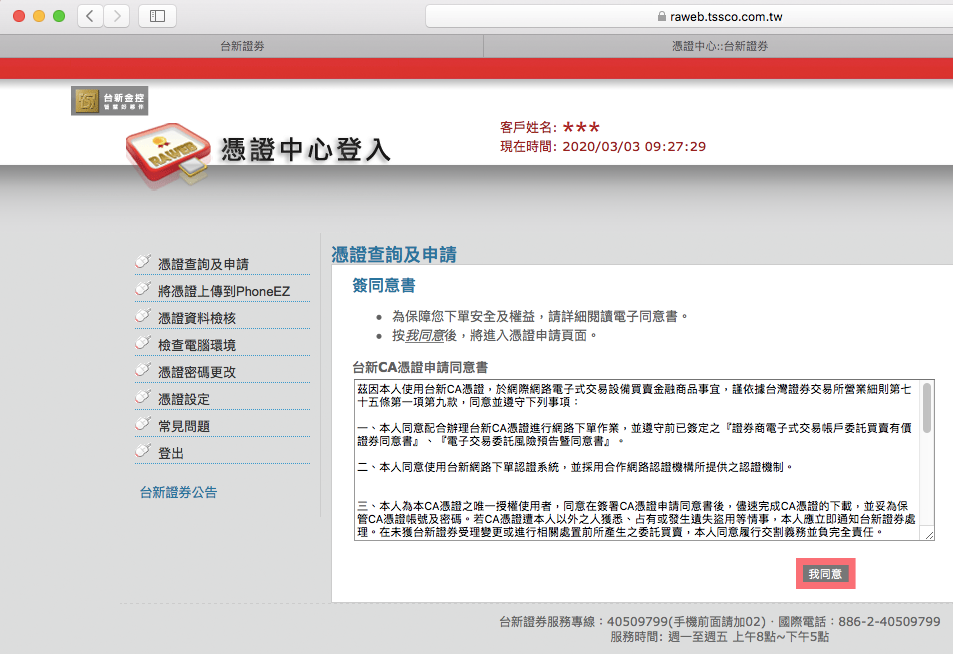Open 憑證資料檢核 menu link
The width and height of the screenshot is (953, 654).
(197, 318)
